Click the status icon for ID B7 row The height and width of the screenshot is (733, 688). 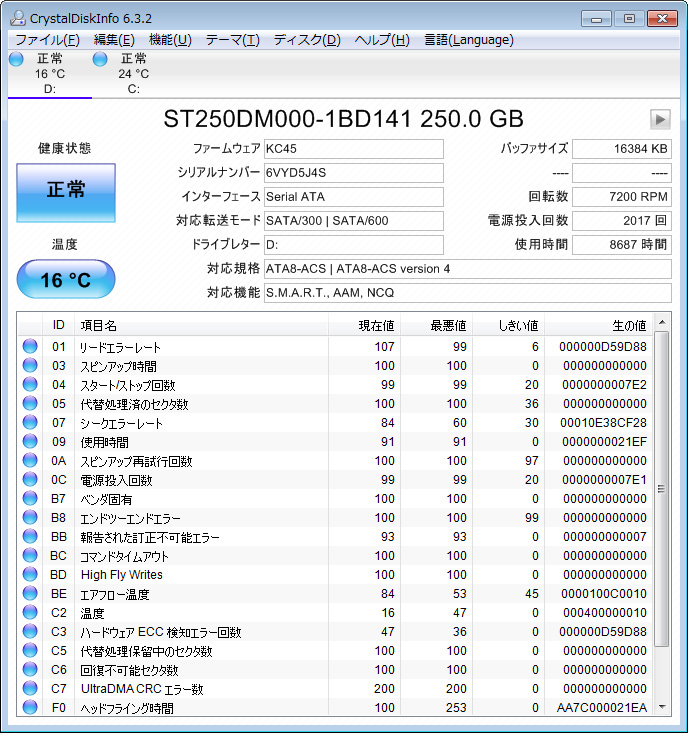click(30, 498)
